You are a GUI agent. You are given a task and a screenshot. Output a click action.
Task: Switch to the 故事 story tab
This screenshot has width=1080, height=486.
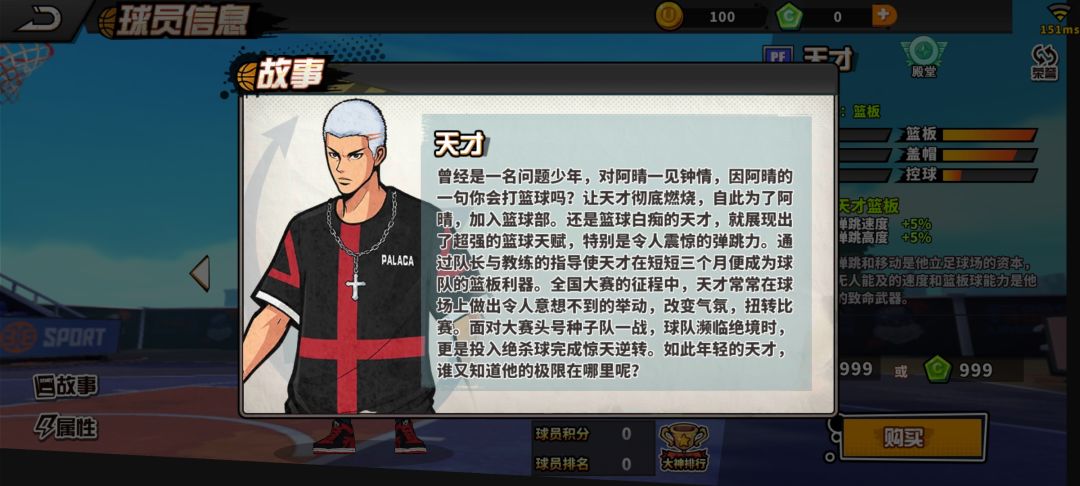(x=66, y=386)
